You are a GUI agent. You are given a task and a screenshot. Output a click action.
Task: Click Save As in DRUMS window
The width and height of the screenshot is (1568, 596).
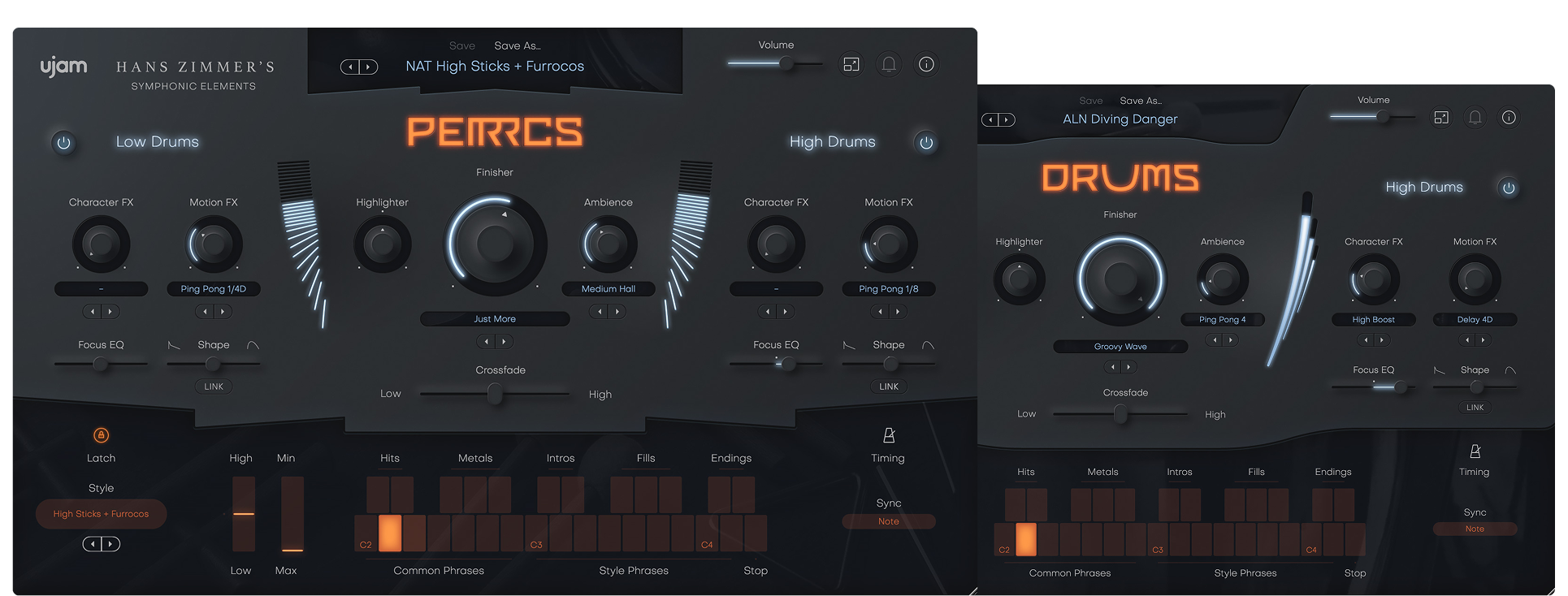click(x=1141, y=101)
